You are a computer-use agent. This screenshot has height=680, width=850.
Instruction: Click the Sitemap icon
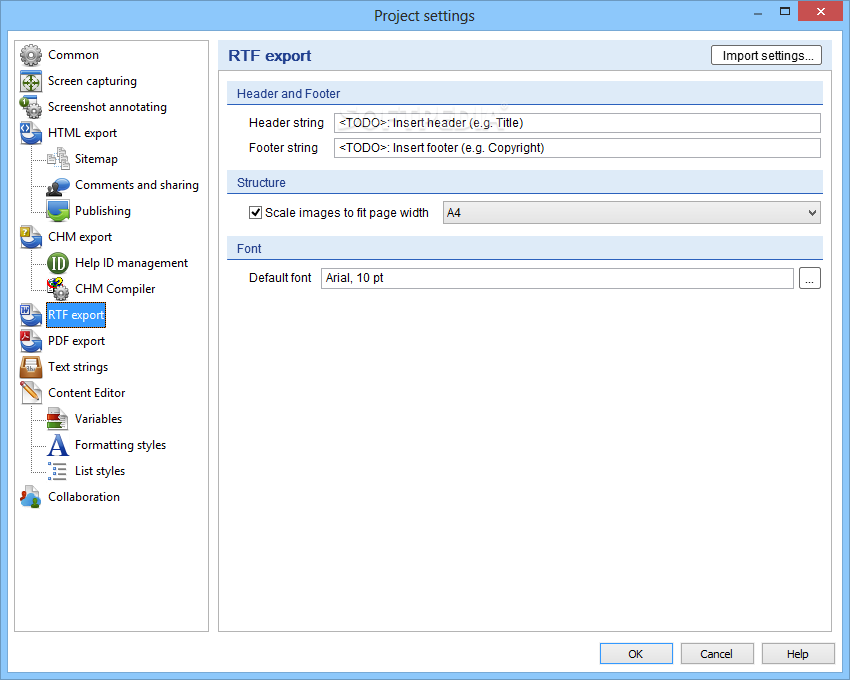pyautogui.click(x=58, y=159)
